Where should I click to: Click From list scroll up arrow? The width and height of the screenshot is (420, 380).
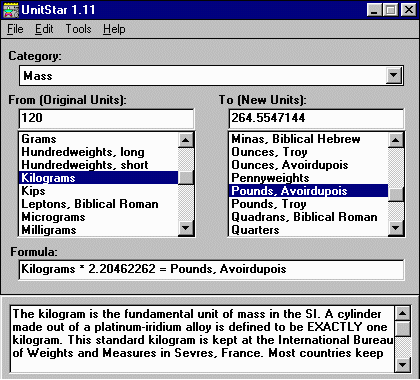pos(186,140)
